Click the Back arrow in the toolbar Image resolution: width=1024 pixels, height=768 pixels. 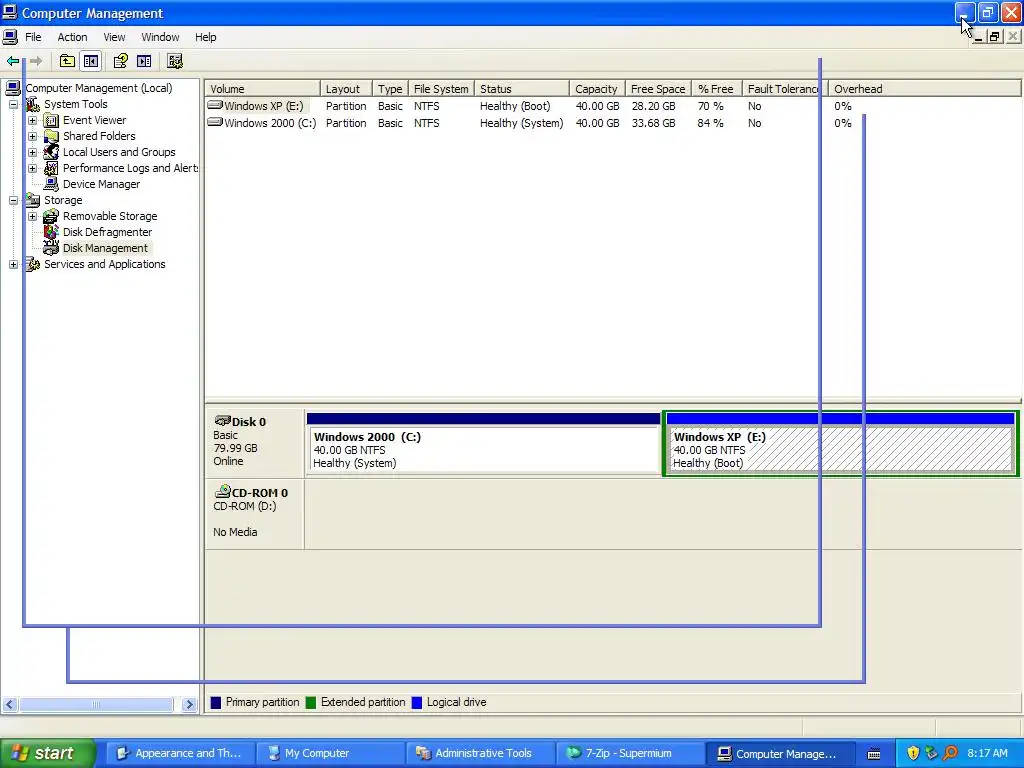(12, 61)
